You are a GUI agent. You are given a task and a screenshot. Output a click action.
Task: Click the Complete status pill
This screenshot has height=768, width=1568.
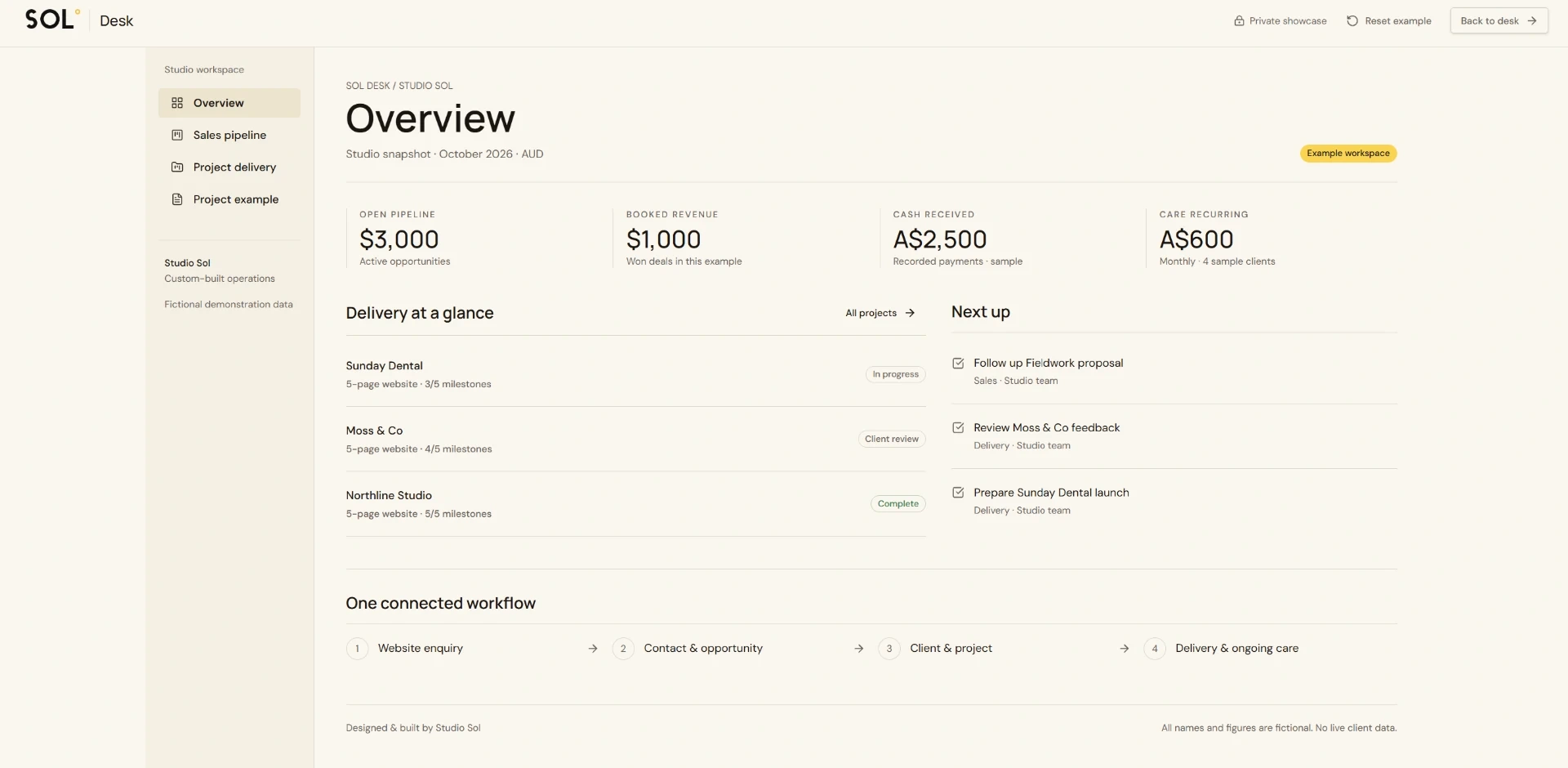898,504
